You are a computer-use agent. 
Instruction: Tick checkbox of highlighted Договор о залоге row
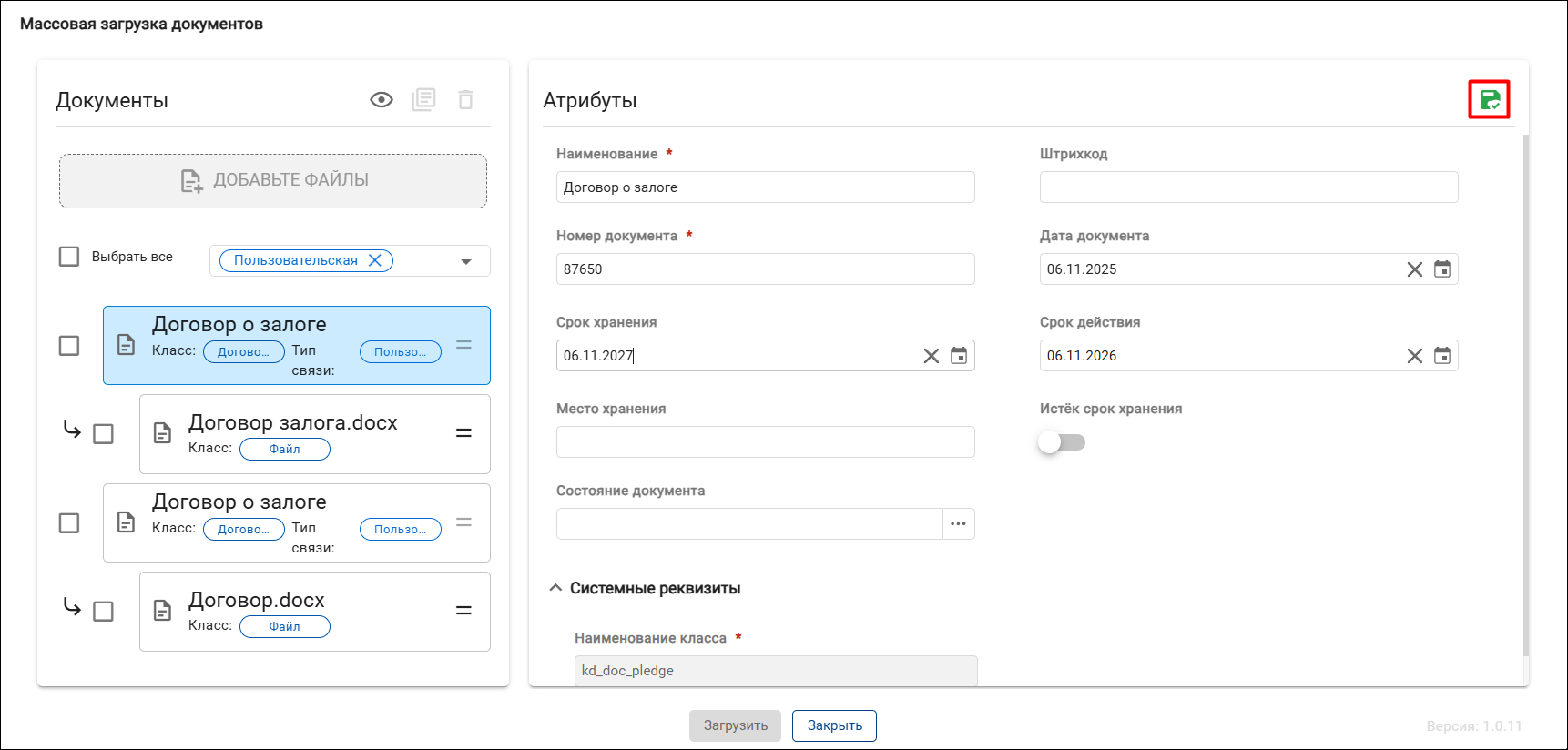(x=69, y=346)
